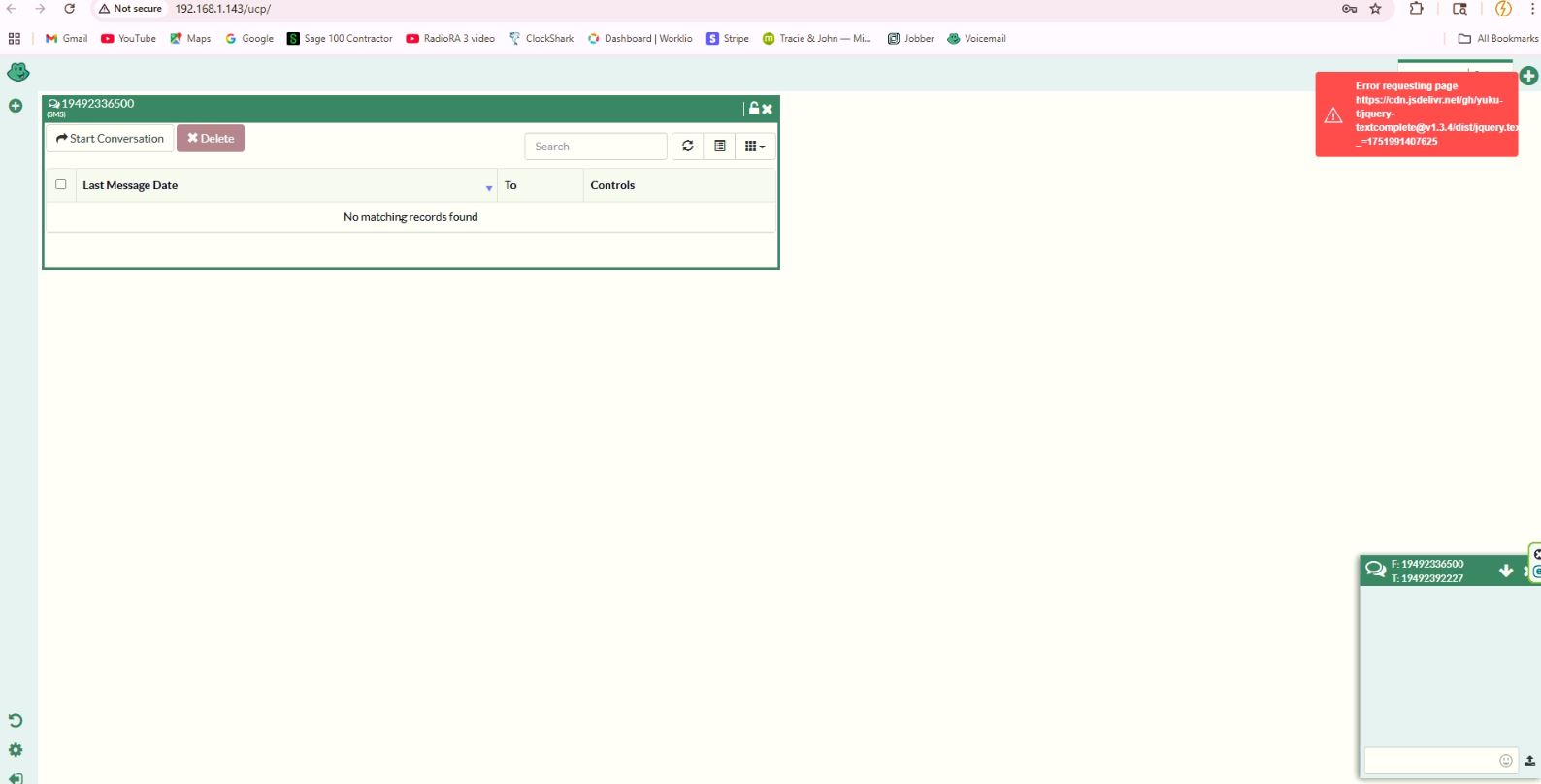1541x784 pixels.
Task: Select all conversations with header checkbox
Action: coord(61,184)
